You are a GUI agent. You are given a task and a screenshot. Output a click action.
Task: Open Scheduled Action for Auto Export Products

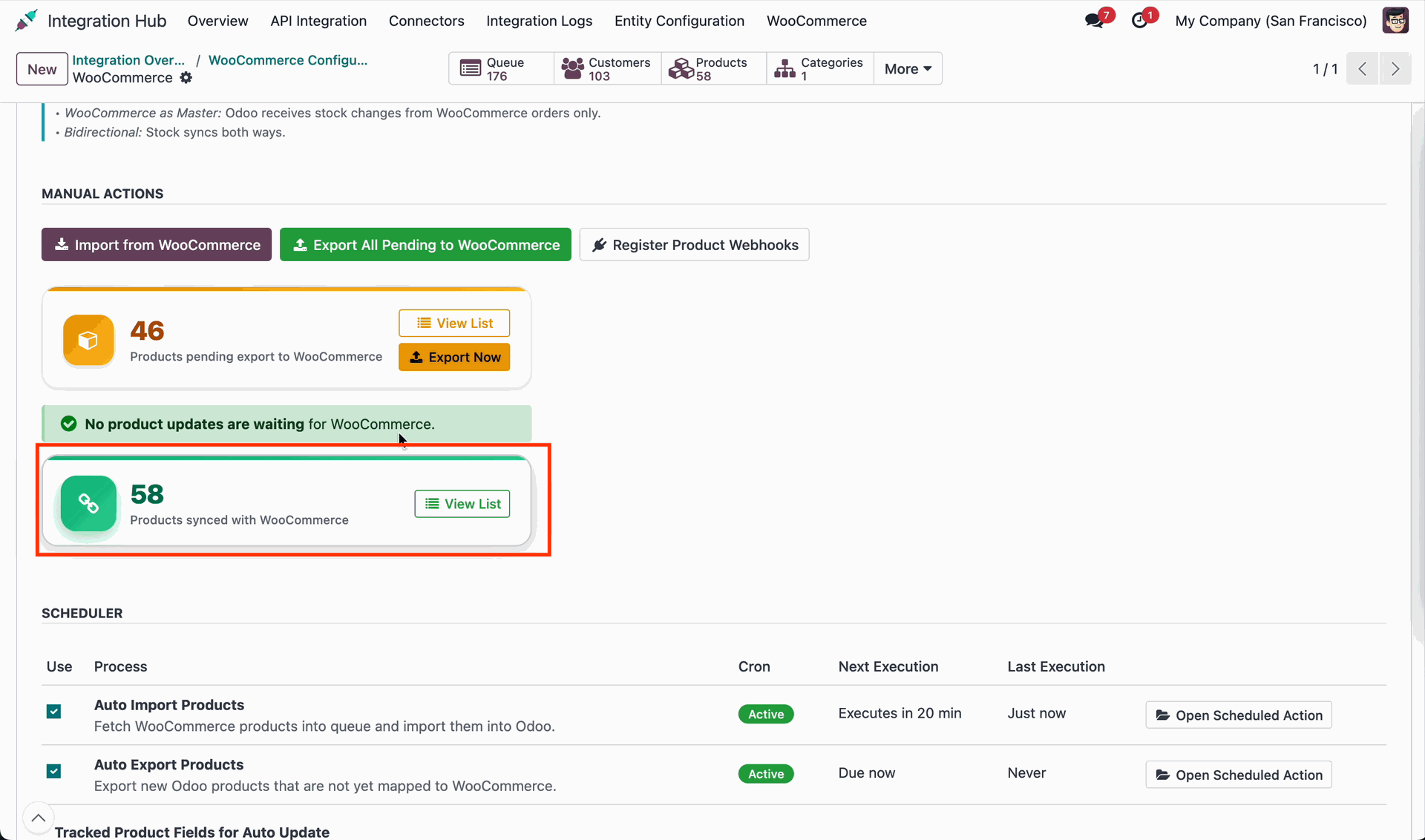pos(1239,775)
